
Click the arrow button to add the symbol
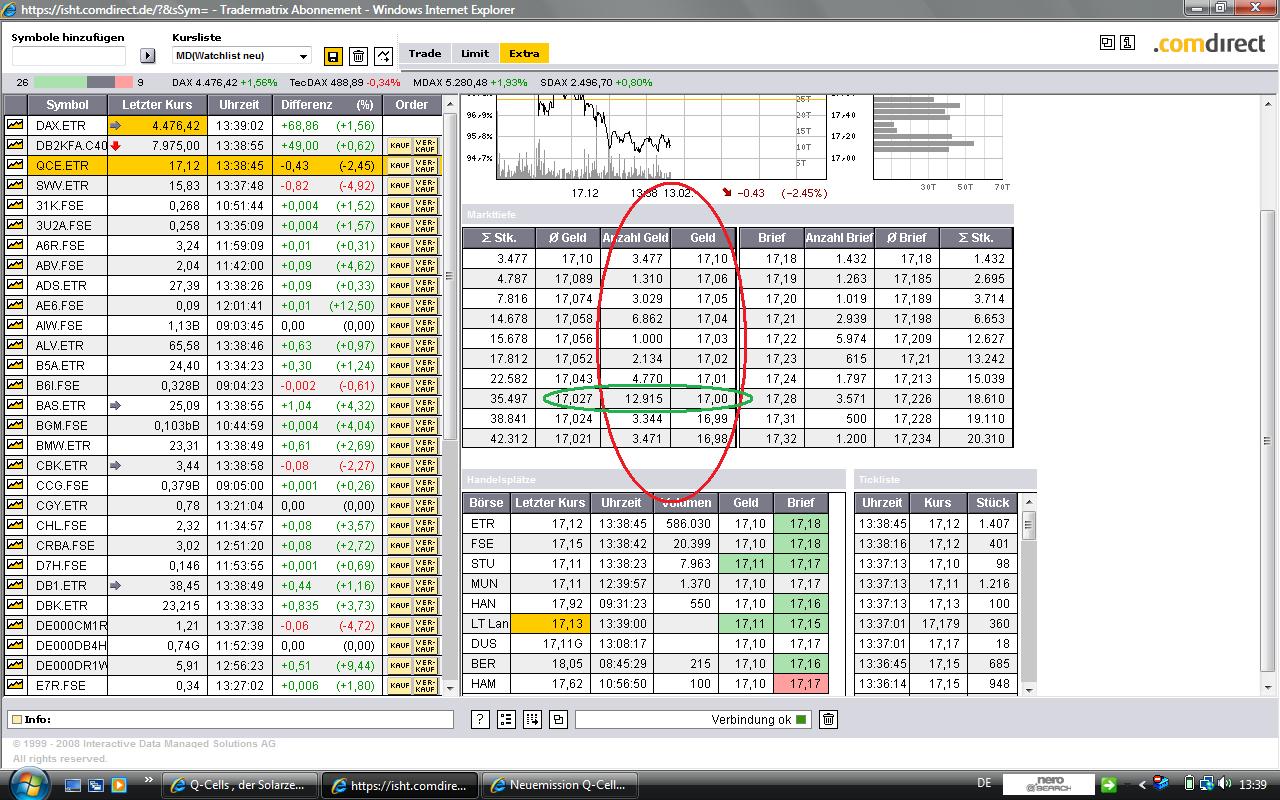click(x=148, y=56)
